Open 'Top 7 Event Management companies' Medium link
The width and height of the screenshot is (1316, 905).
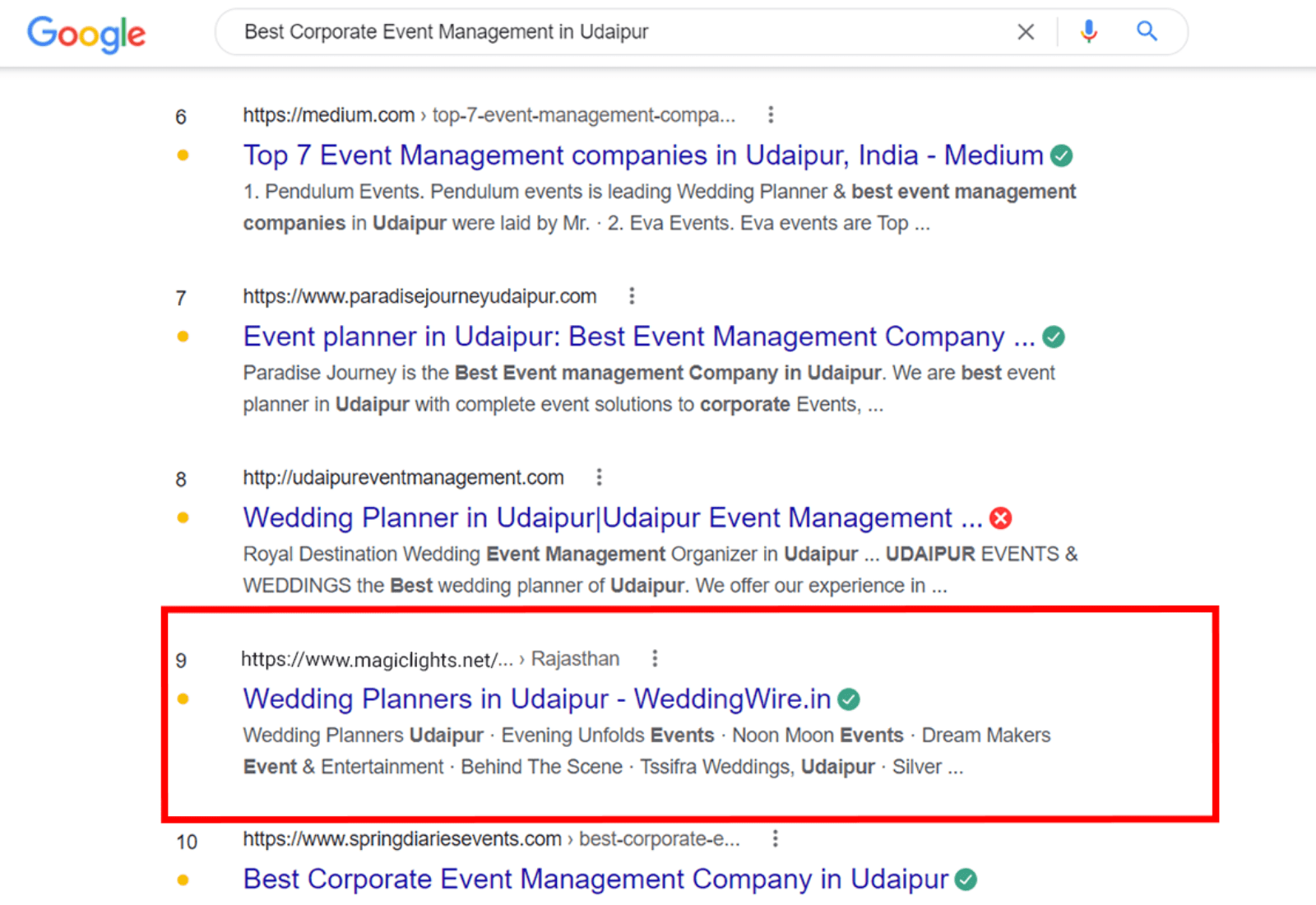[x=642, y=155]
